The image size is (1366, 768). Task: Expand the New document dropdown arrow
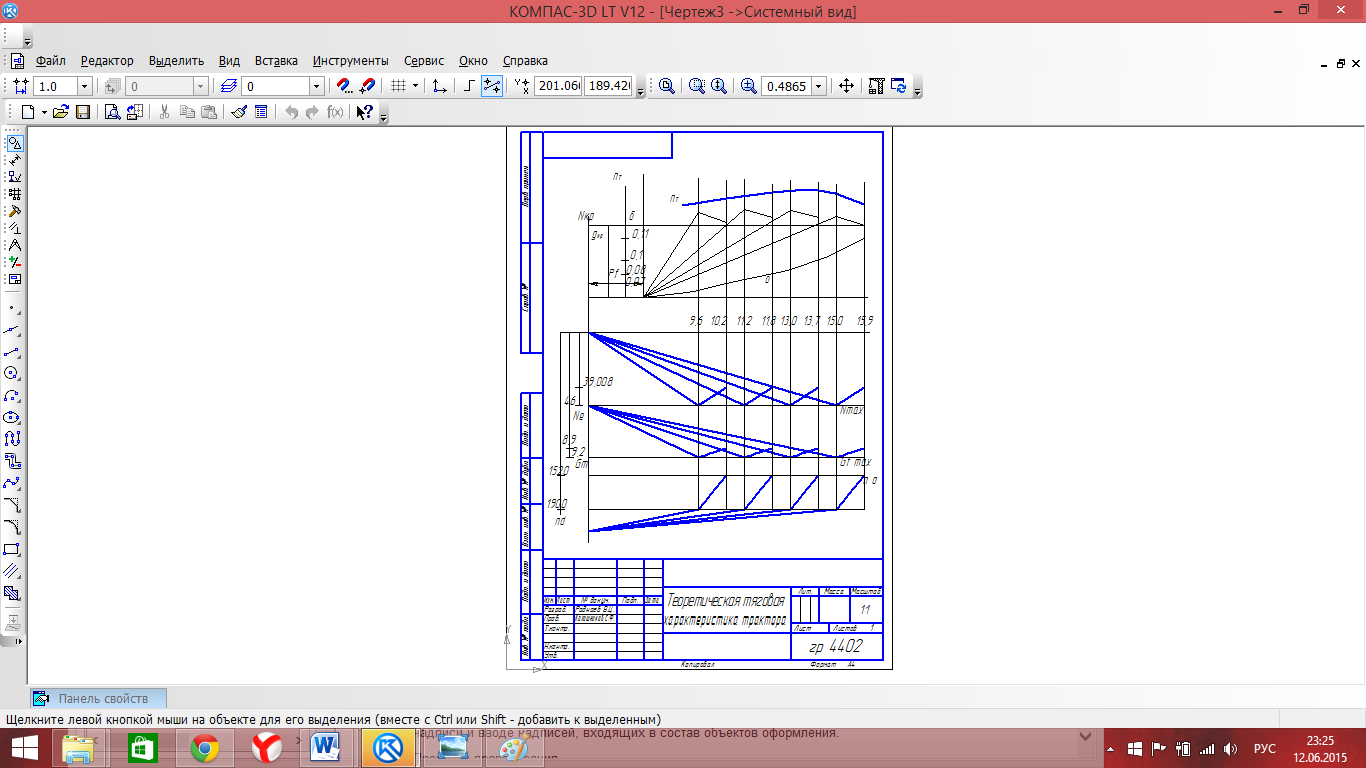click(x=45, y=112)
